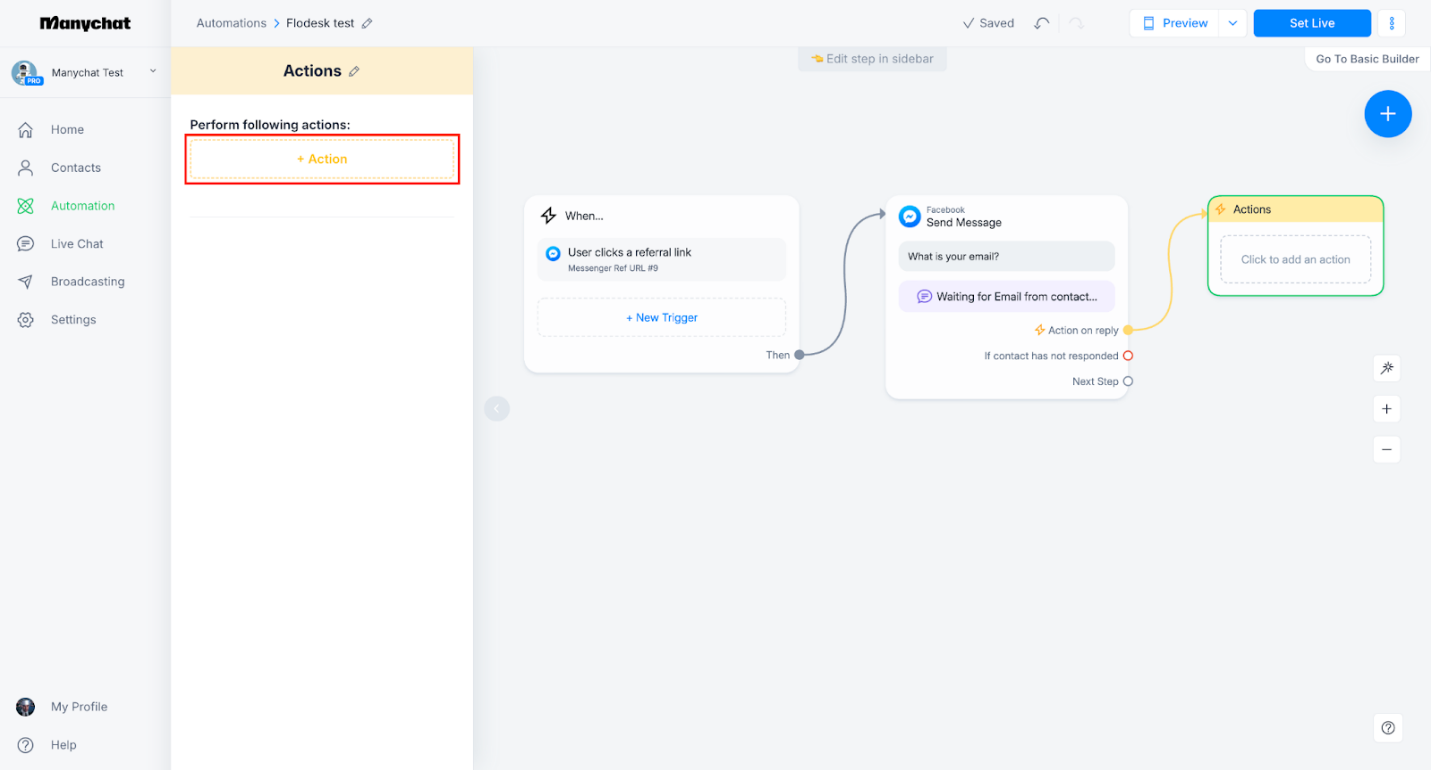Image resolution: width=1431 pixels, height=770 pixels.
Task: Click the Undo arrow
Action: (1042, 23)
